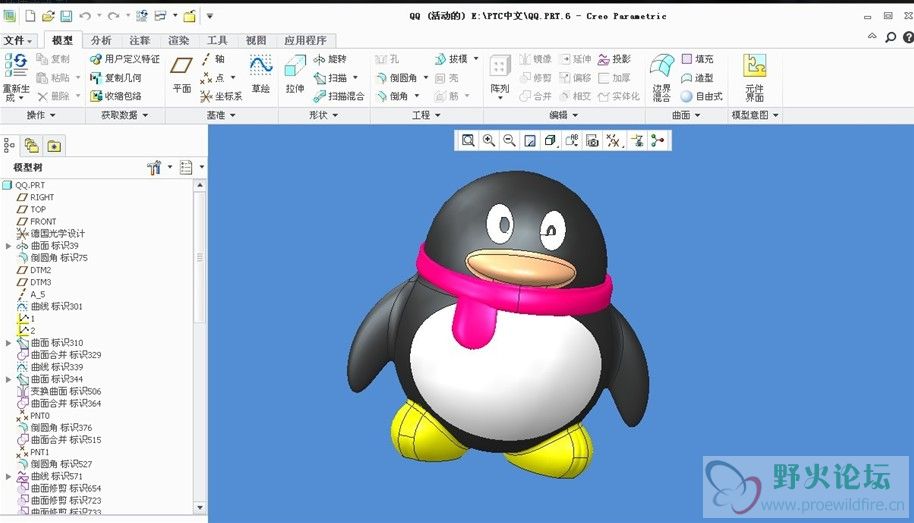Open the folder browser tab icon

pos(31,146)
